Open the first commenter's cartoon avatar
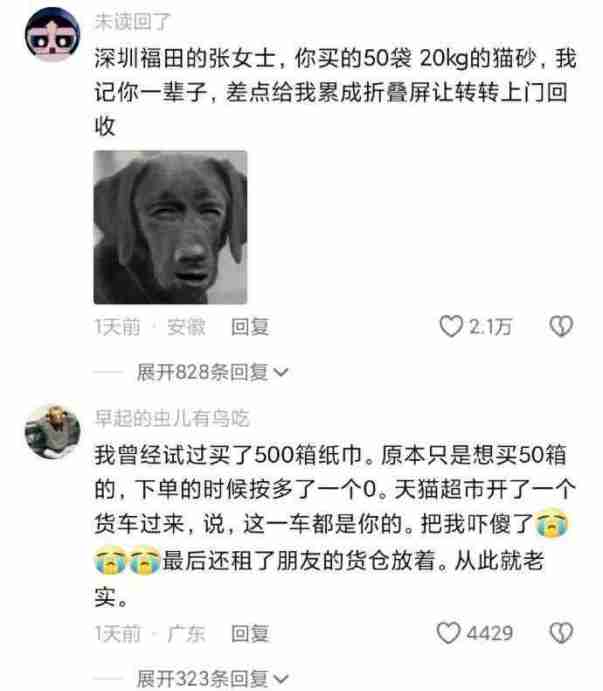603x691 pixels. coord(52,34)
